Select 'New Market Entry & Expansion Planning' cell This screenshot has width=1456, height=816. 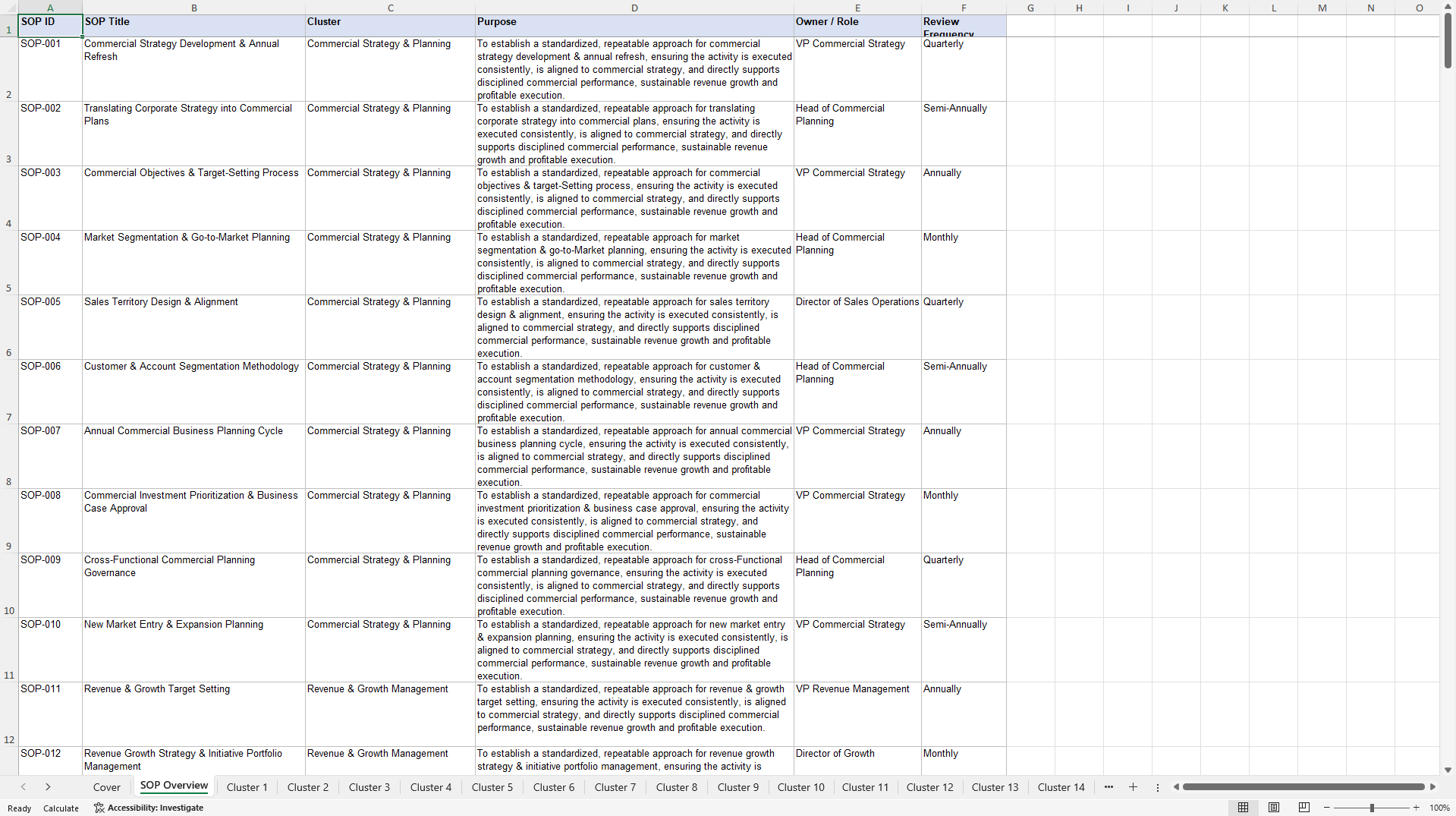[x=193, y=650]
